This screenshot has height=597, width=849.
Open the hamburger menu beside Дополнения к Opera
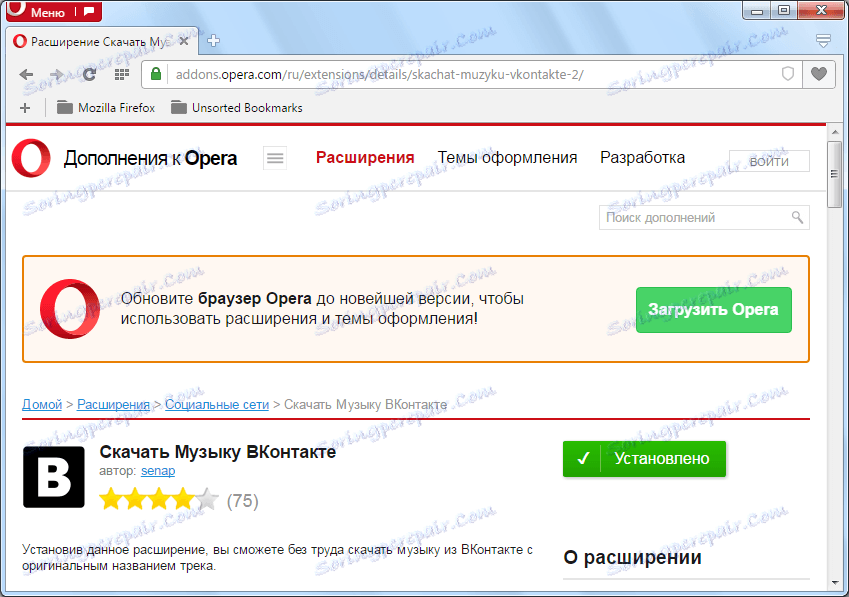coord(274,158)
